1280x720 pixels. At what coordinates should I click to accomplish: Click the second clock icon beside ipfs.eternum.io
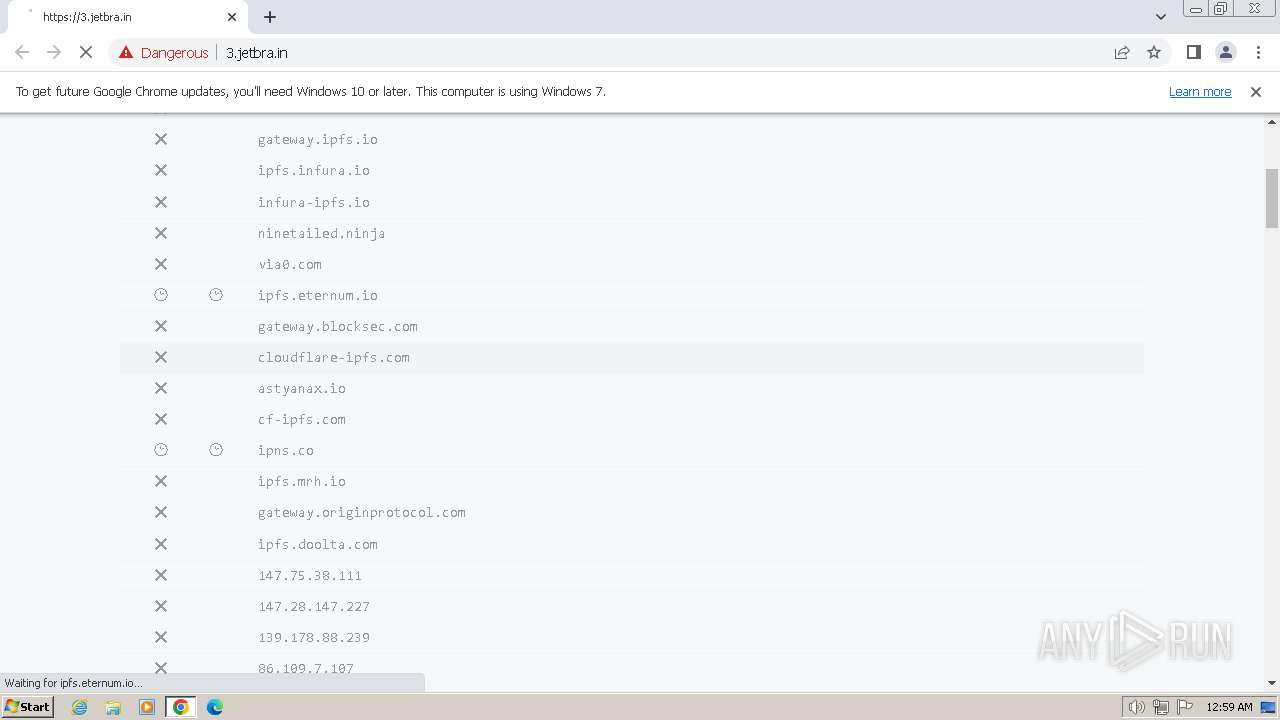[x=216, y=295]
